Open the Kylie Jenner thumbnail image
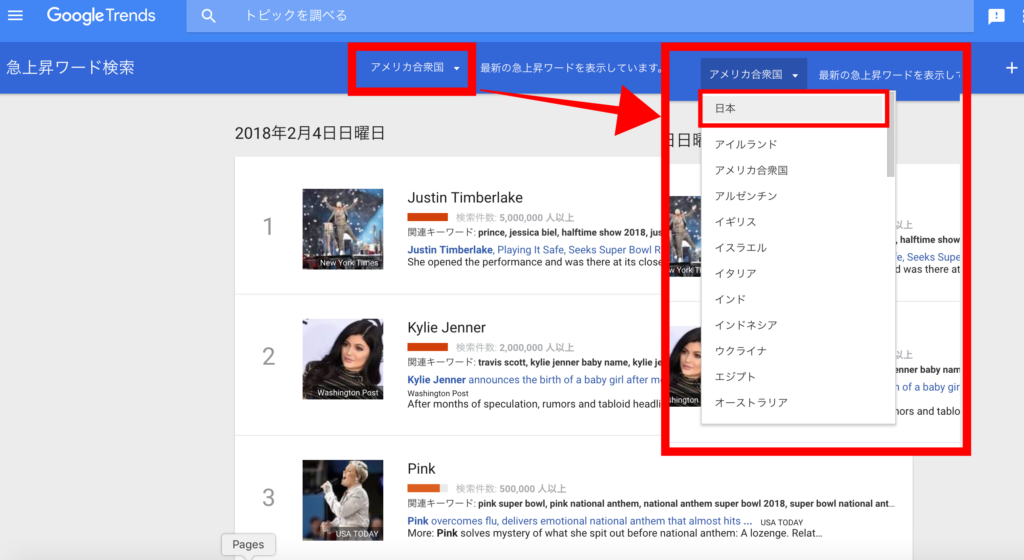Viewport: 1024px width, 560px height. tap(343, 359)
